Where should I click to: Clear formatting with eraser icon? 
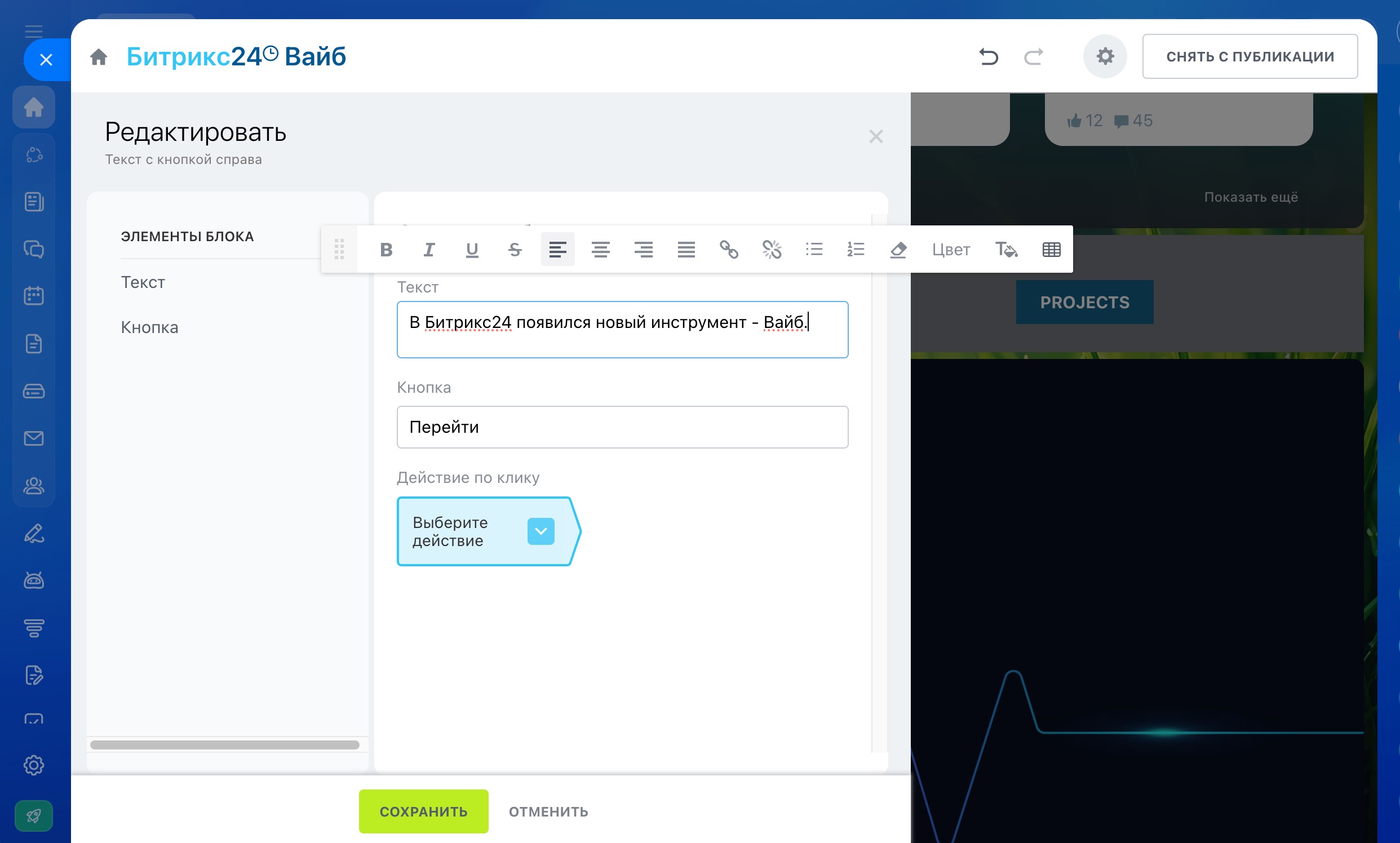[x=898, y=250]
